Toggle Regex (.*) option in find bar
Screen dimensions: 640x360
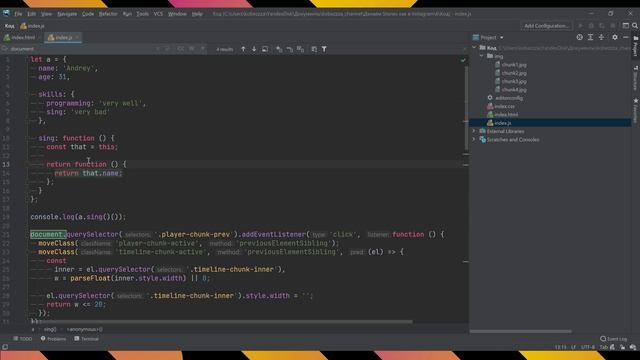pyautogui.click(x=202, y=49)
